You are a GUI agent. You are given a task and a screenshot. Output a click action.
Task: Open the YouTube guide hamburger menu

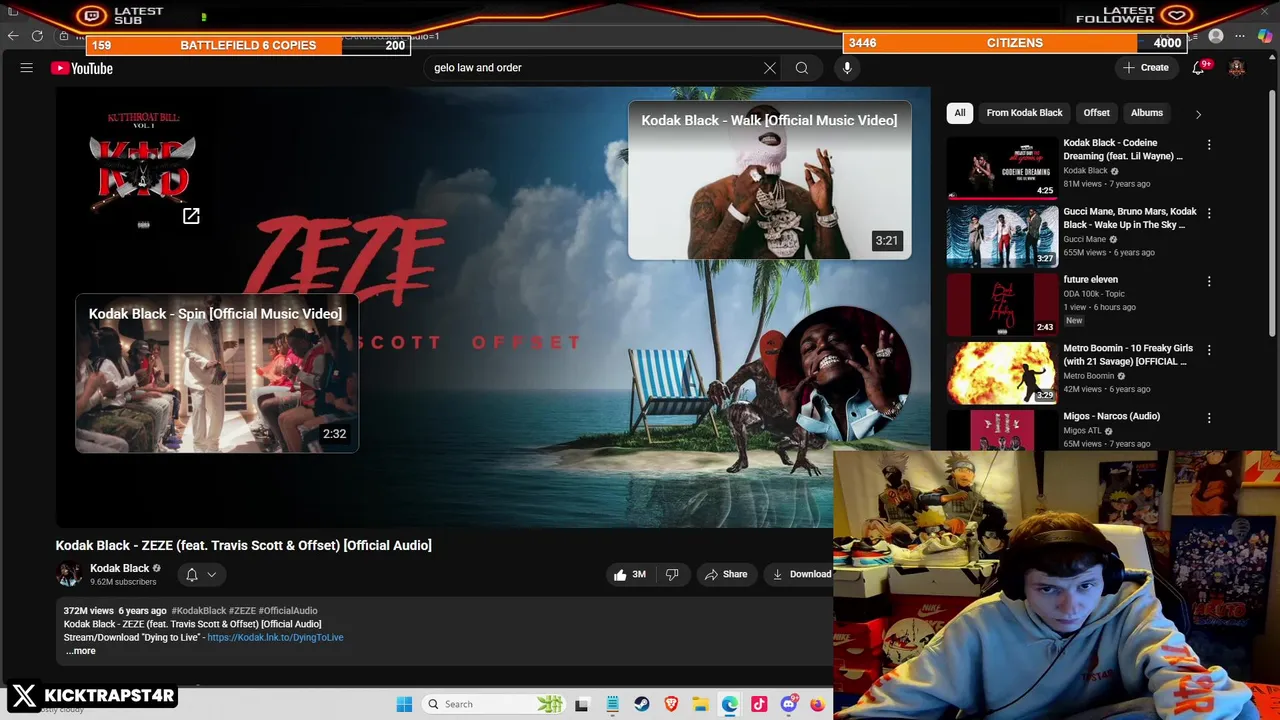(x=27, y=68)
